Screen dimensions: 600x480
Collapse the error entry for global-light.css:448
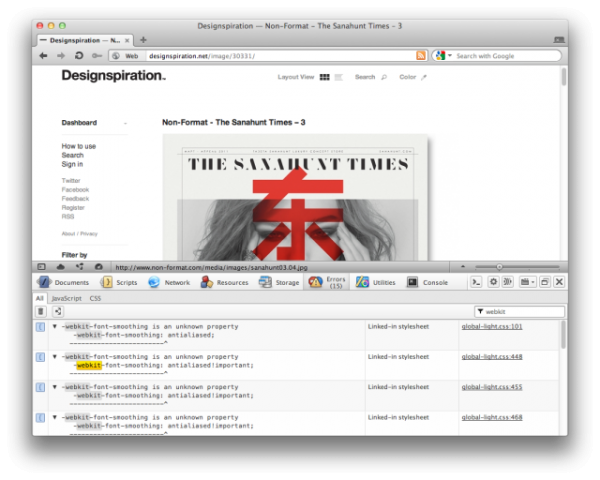tap(55, 357)
